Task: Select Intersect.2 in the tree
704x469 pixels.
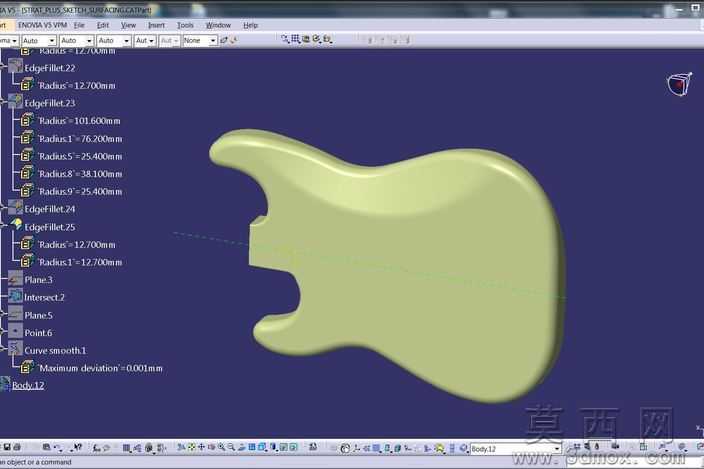Action: click(x=44, y=297)
